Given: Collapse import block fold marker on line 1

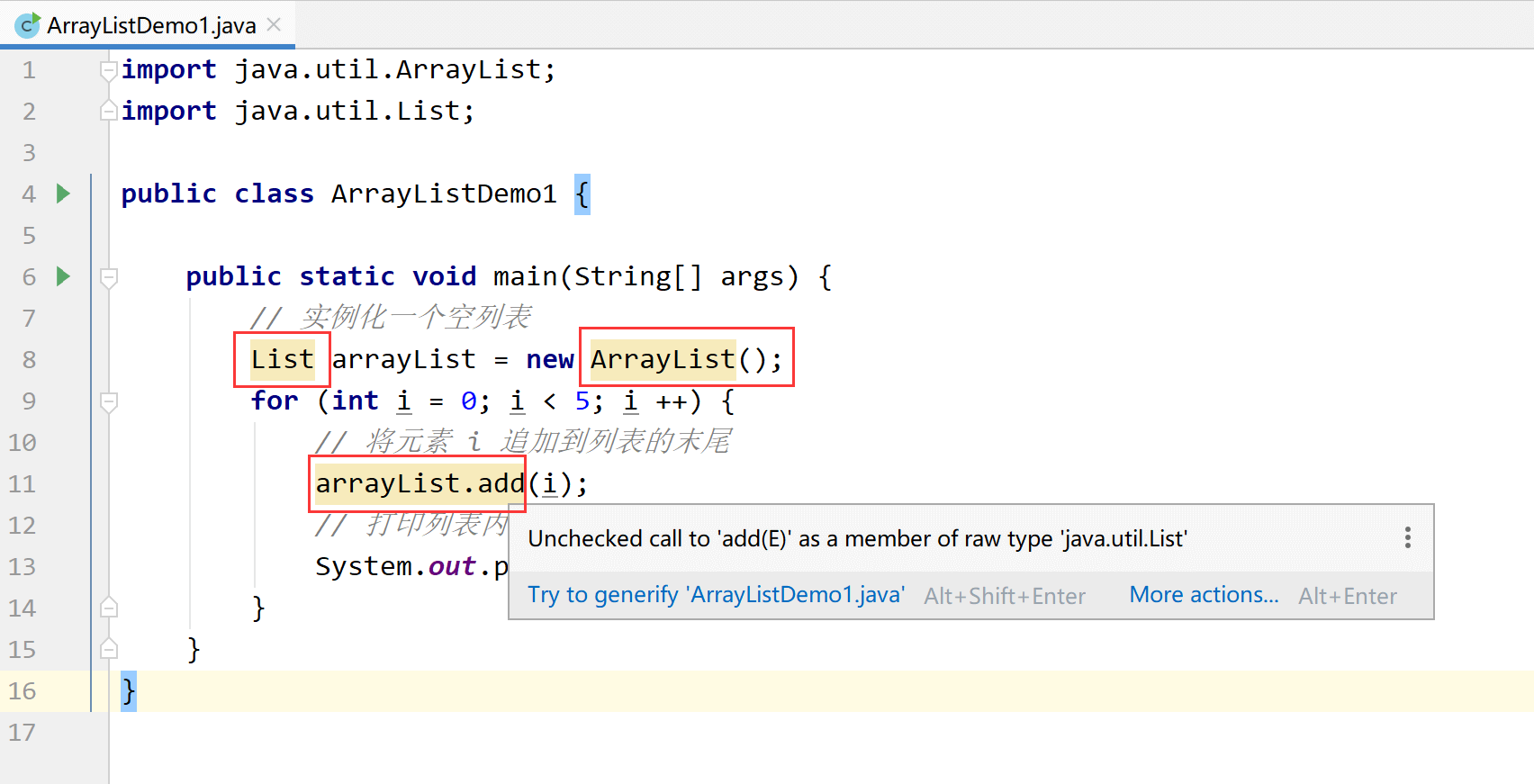Looking at the screenshot, I should coord(108,69).
